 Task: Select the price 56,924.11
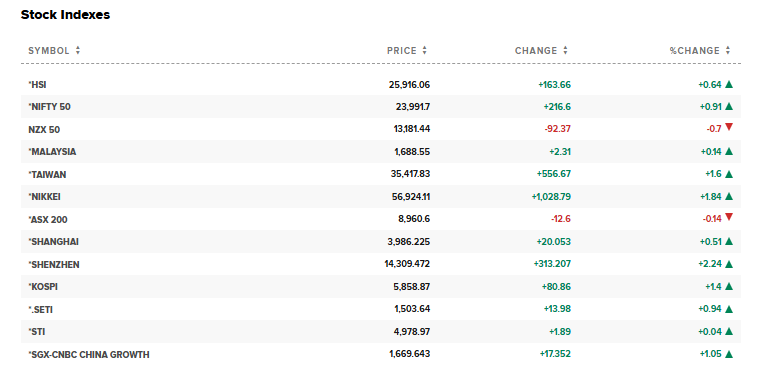tap(410, 197)
